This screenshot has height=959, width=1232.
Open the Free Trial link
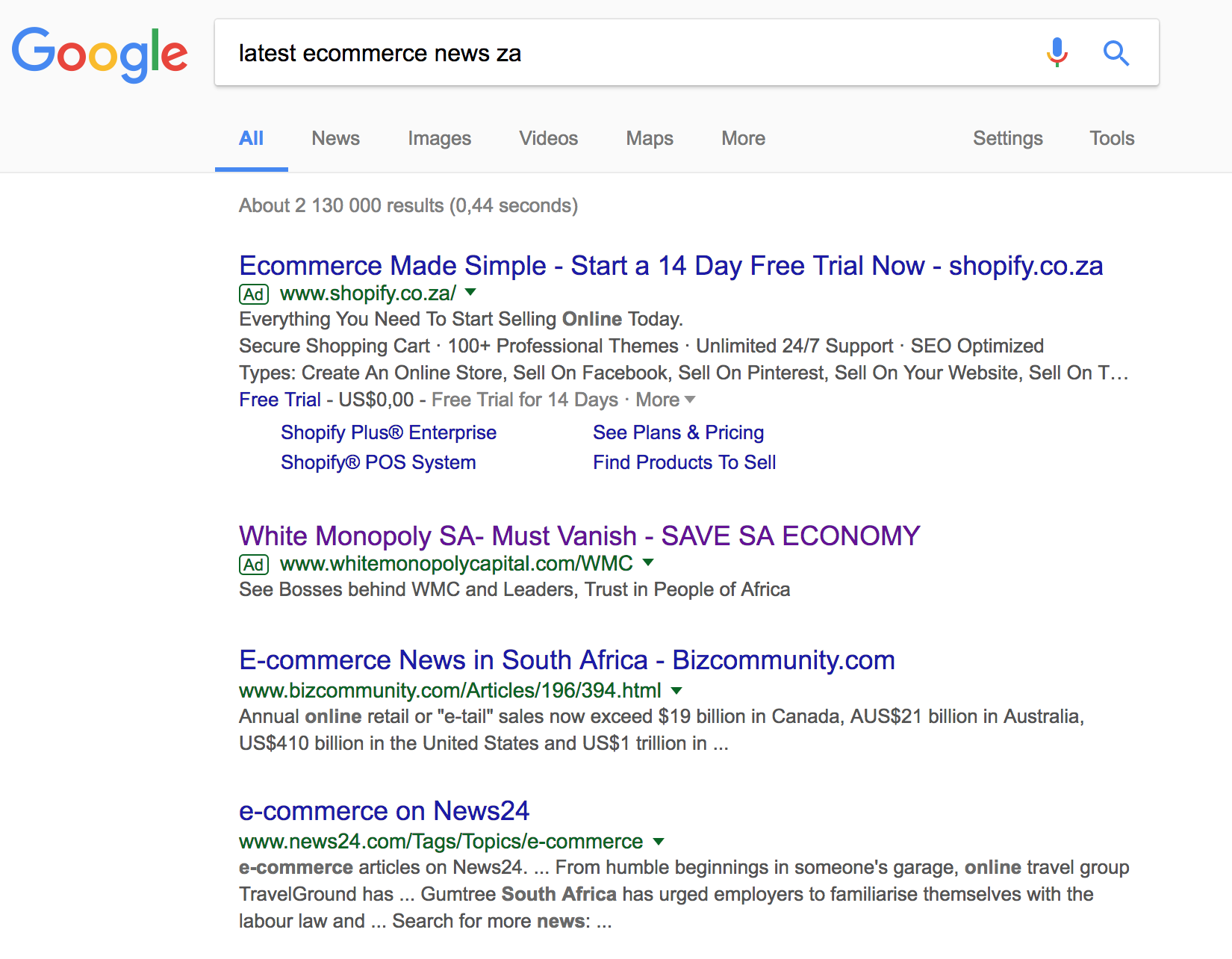tap(280, 400)
